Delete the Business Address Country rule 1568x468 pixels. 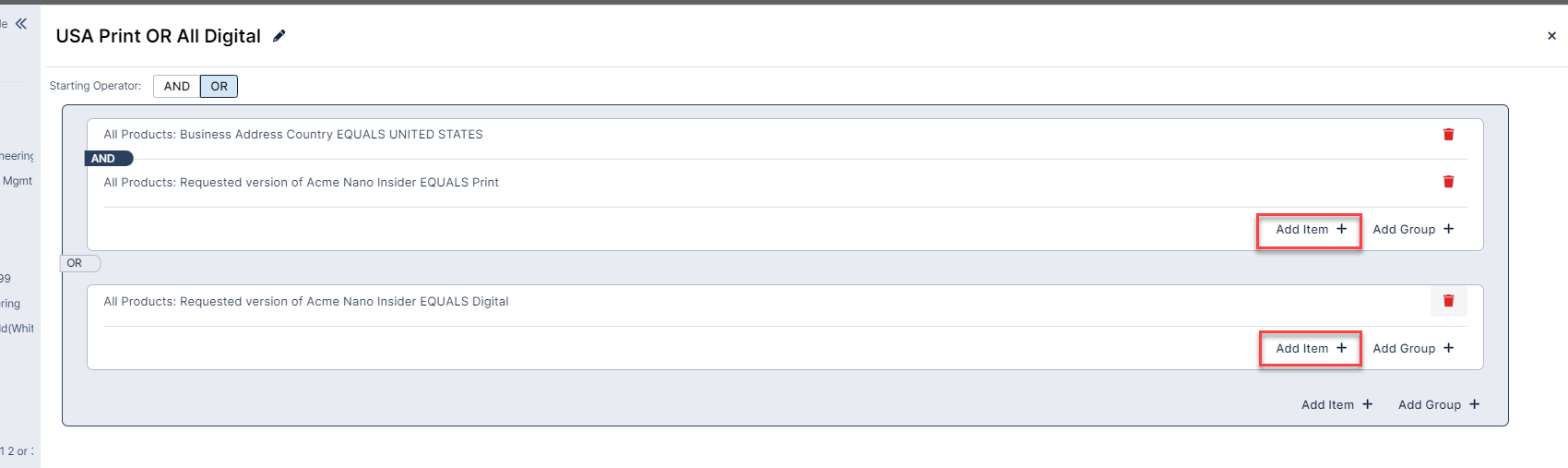click(1448, 135)
